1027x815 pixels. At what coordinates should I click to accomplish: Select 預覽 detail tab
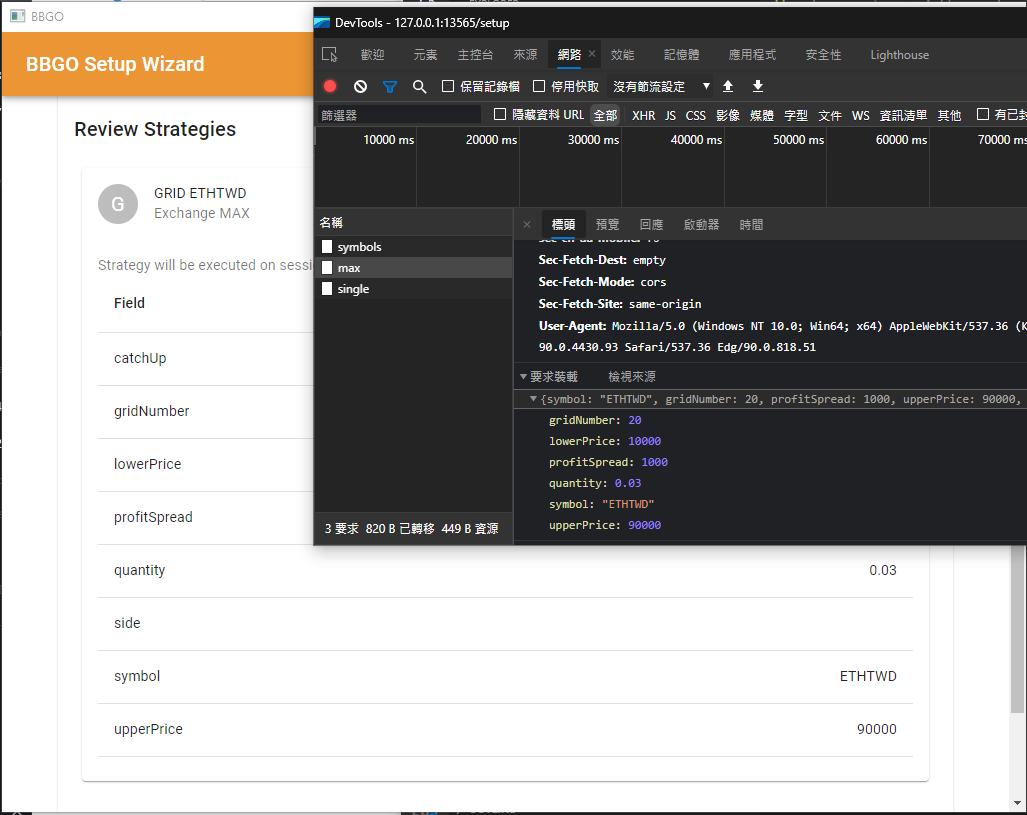pos(607,225)
